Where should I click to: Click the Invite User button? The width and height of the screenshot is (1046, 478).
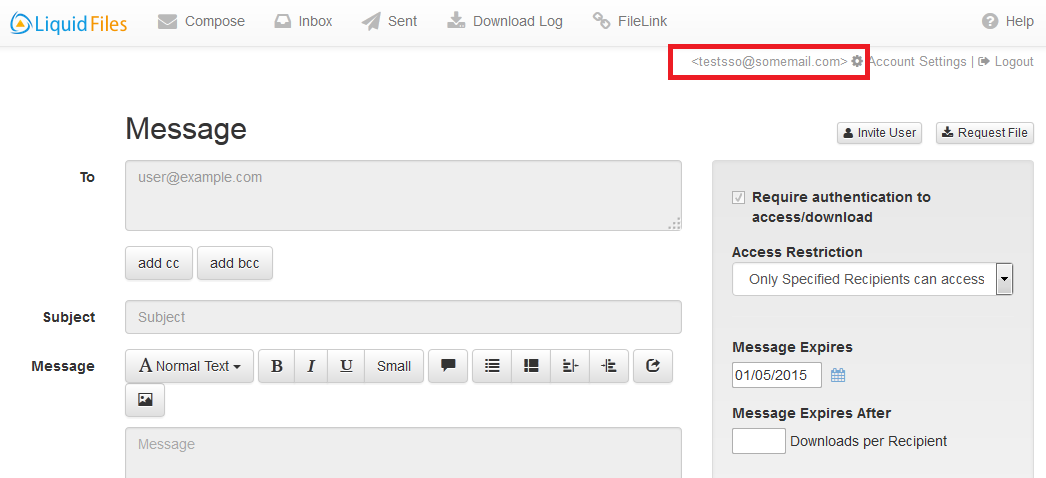[879, 133]
